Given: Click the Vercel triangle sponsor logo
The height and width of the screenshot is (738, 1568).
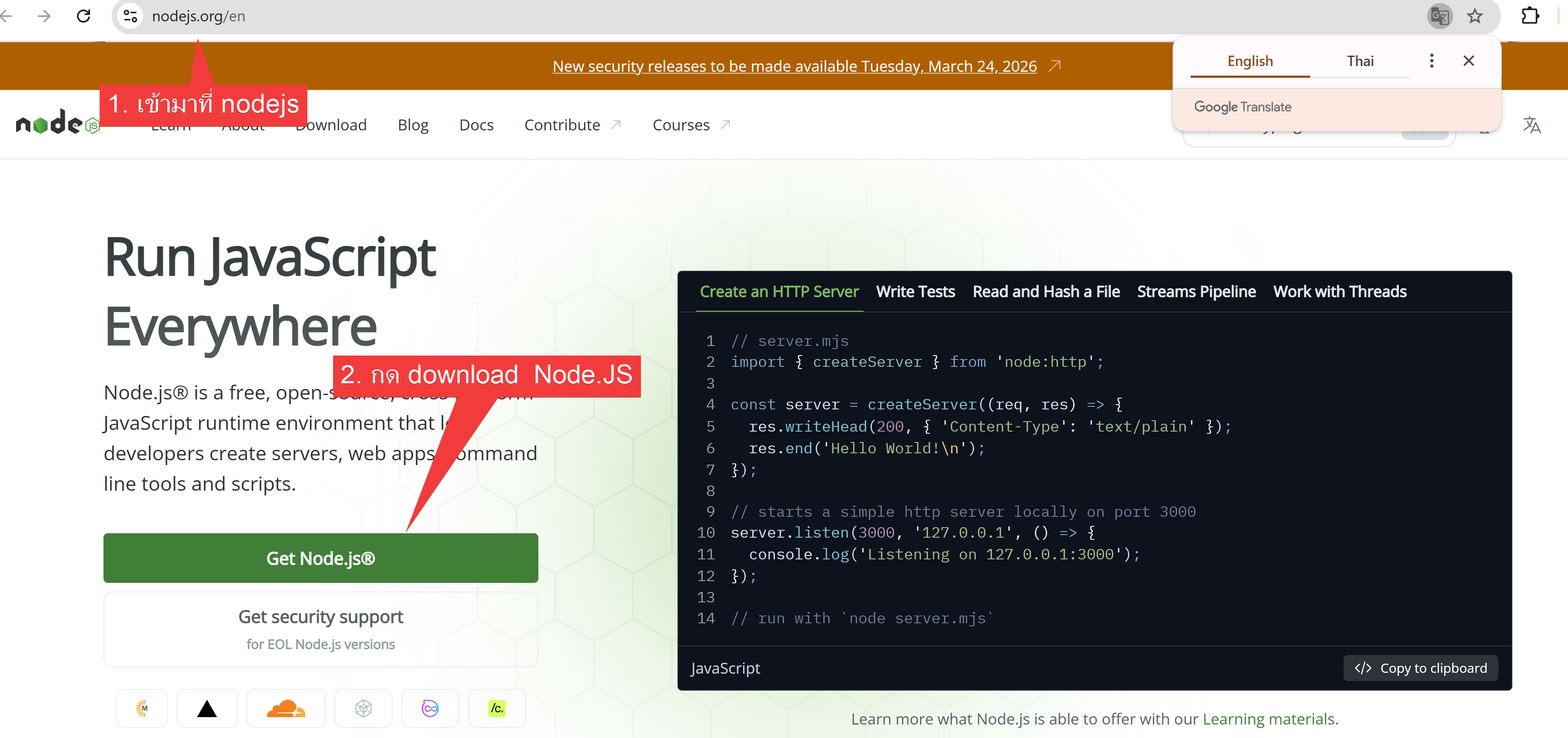Looking at the screenshot, I should pos(207,708).
